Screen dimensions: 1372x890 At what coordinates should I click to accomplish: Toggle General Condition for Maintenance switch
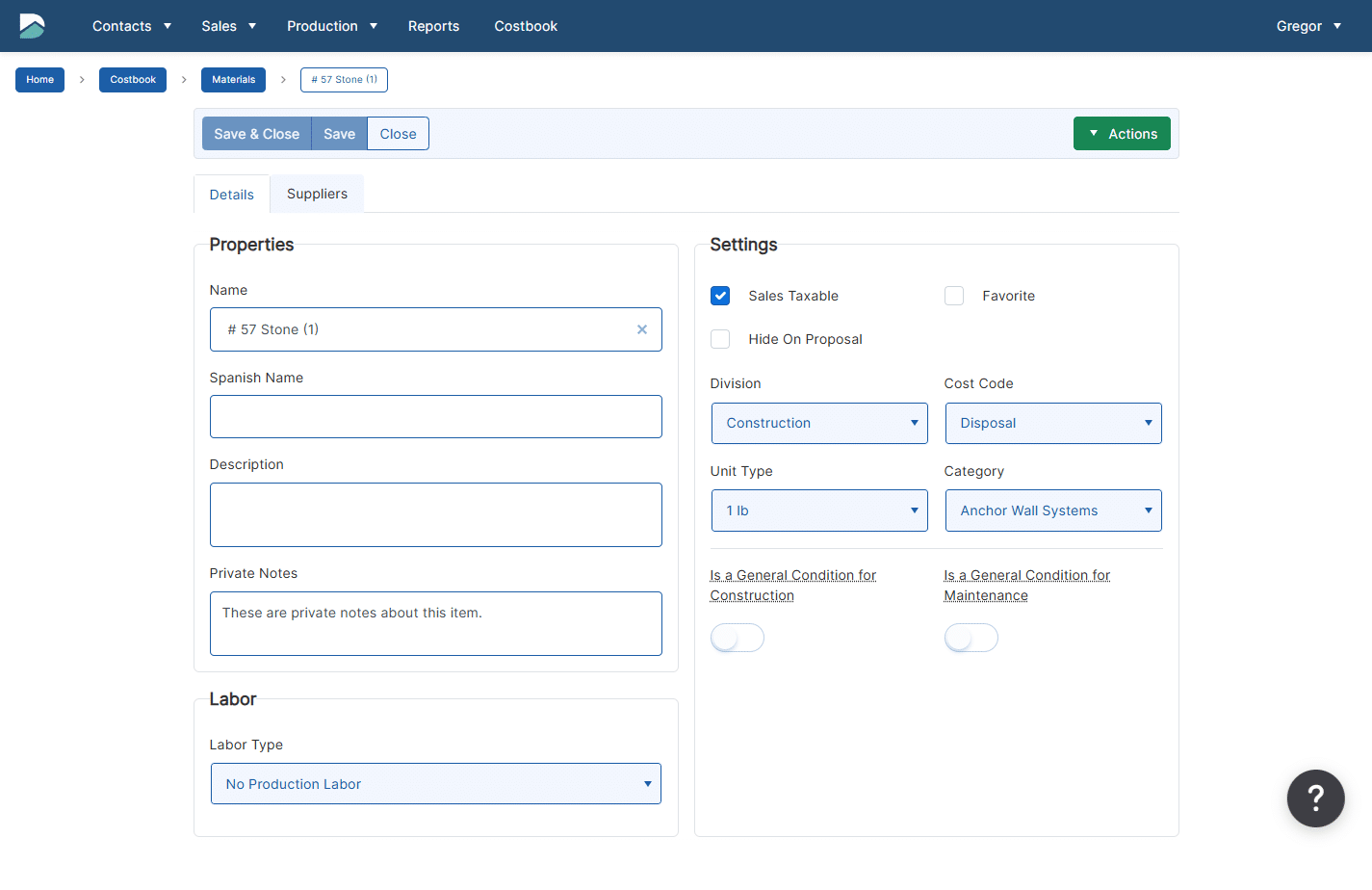click(971, 638)
